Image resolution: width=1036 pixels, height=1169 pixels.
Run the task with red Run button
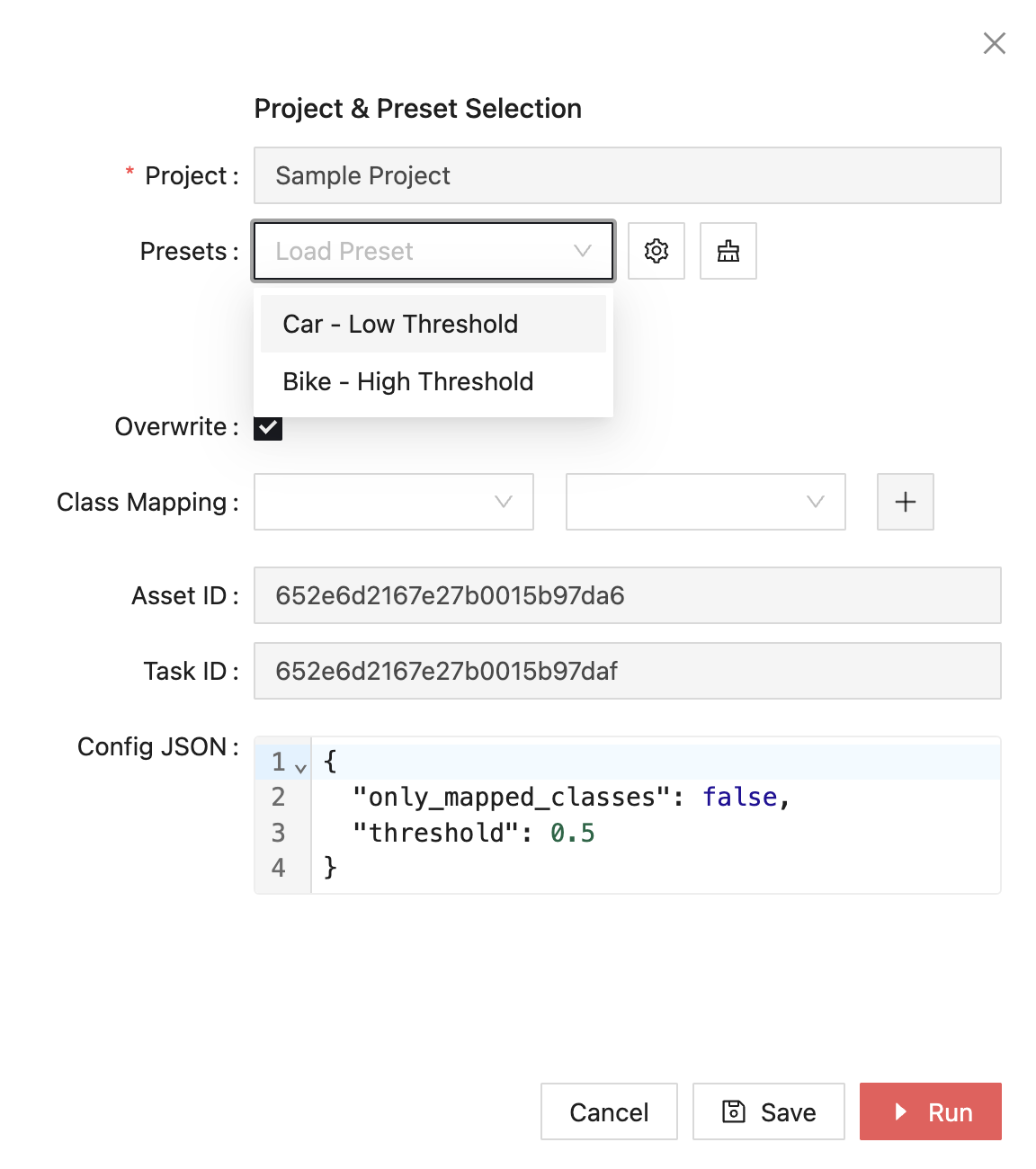point(930,1111)
